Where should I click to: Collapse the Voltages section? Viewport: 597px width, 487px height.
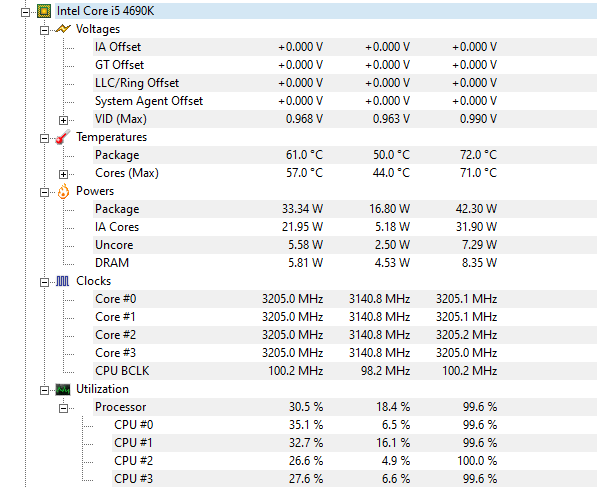[45, 30]
